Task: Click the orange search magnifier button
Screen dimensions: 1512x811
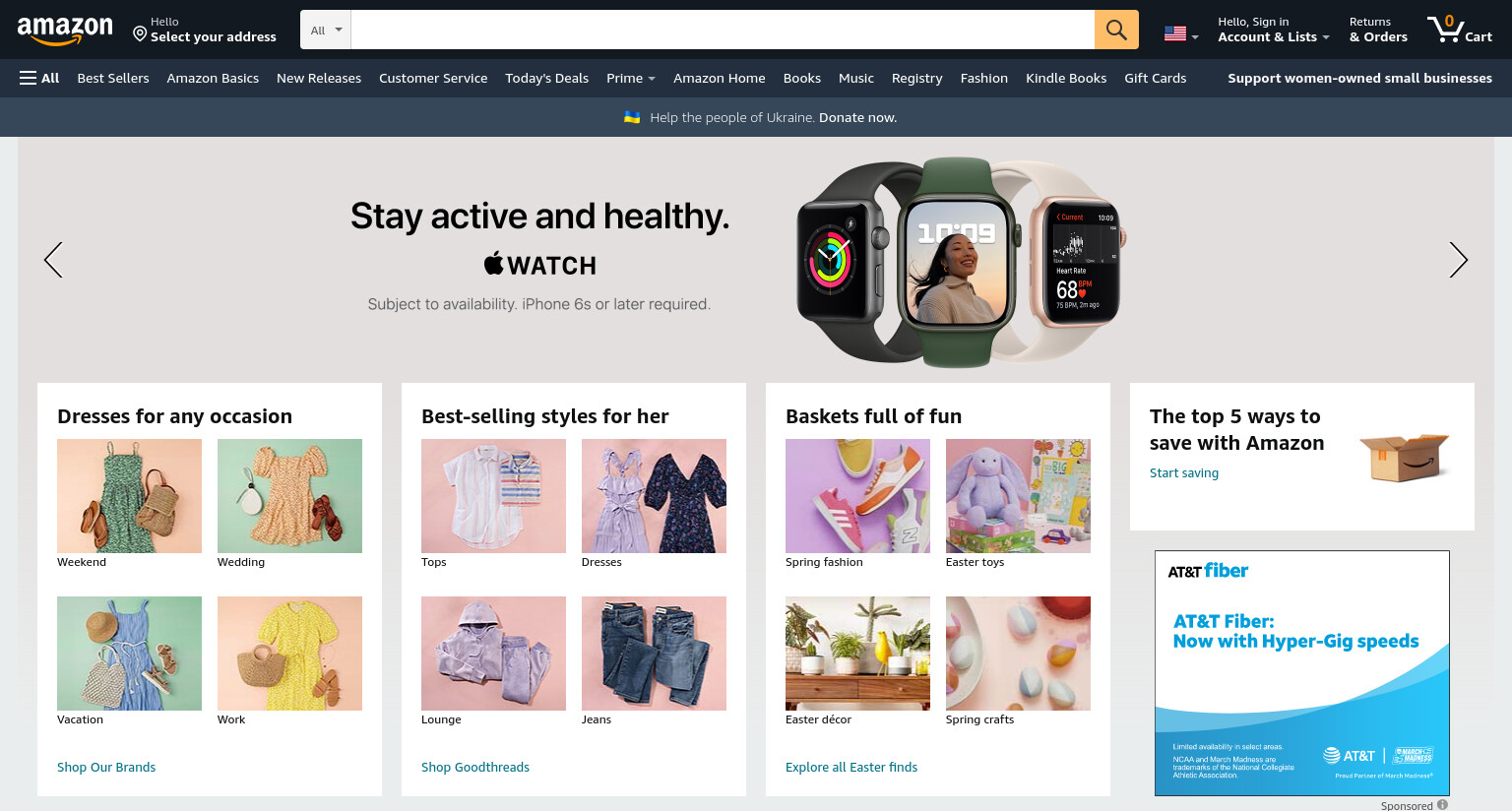Action: click(1116, 30)
